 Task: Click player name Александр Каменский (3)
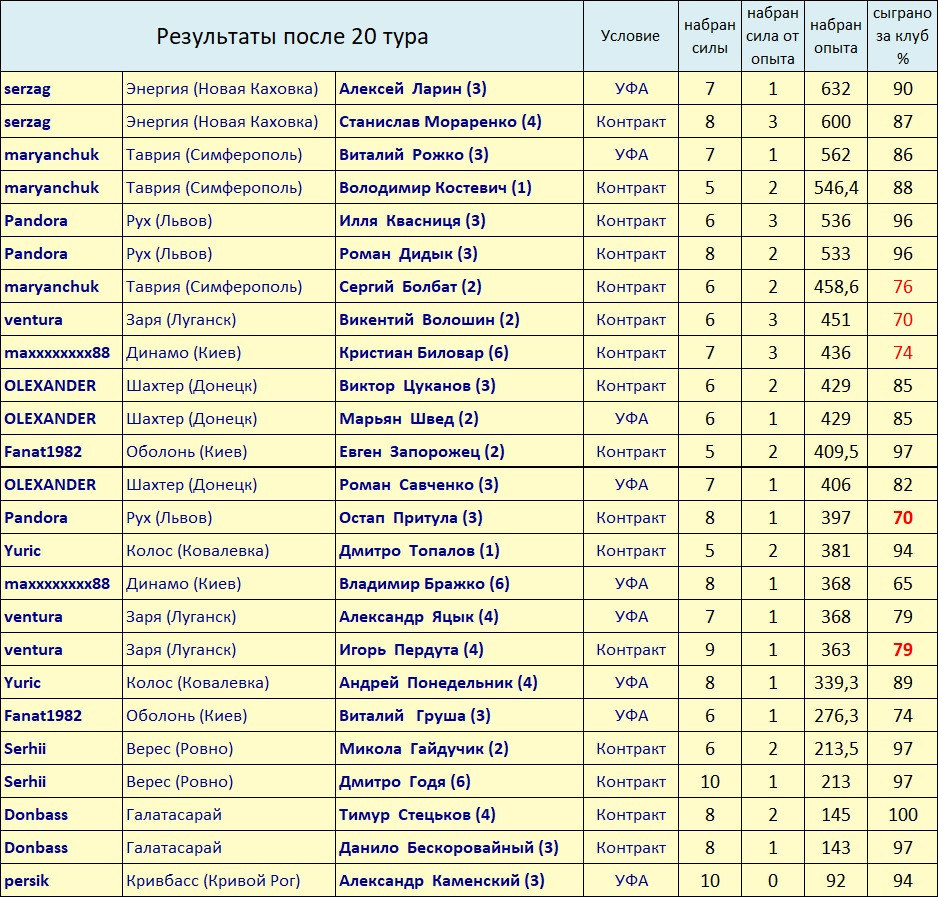tap(441, 880)
